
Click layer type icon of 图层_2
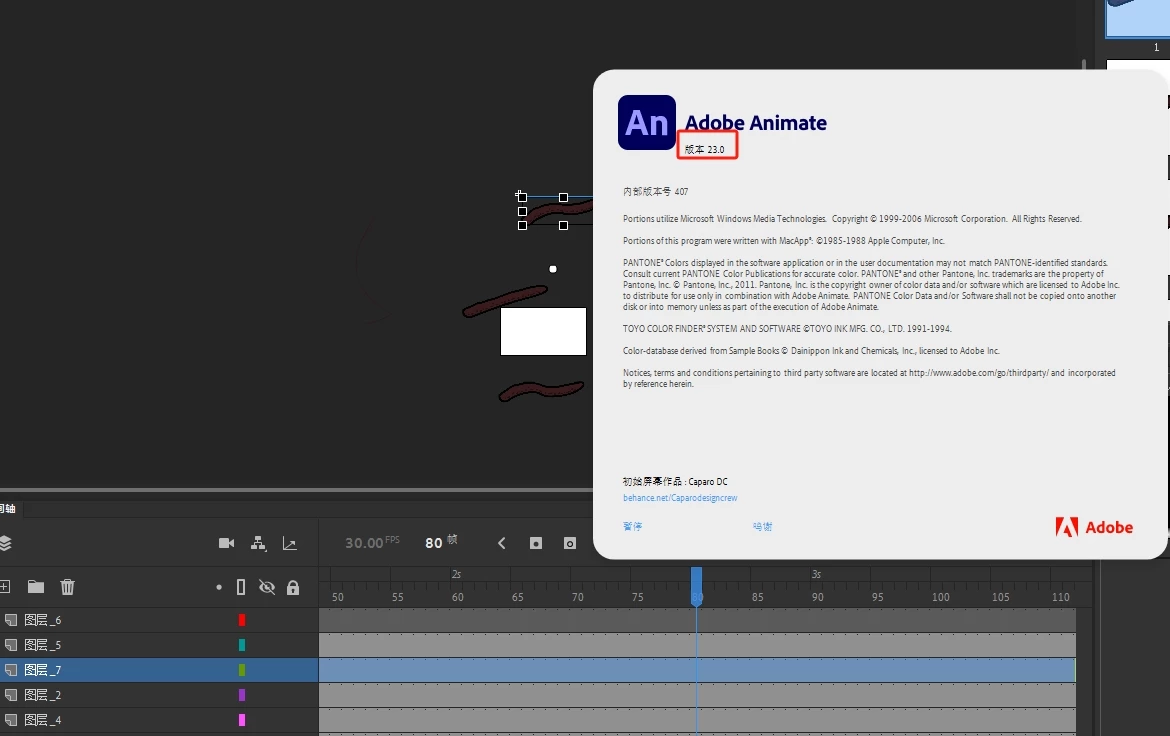(10, 695)
